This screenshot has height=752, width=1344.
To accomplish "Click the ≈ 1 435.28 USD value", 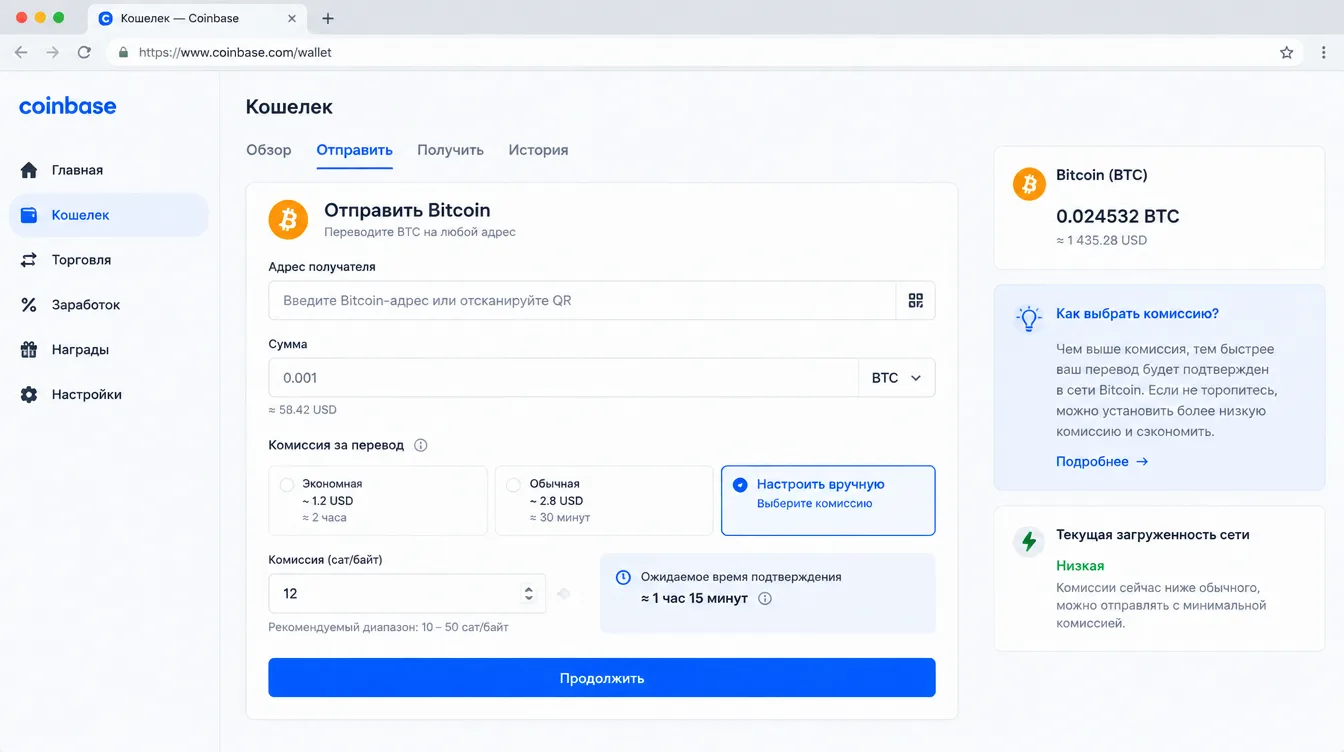I will tap(1102, 240).
